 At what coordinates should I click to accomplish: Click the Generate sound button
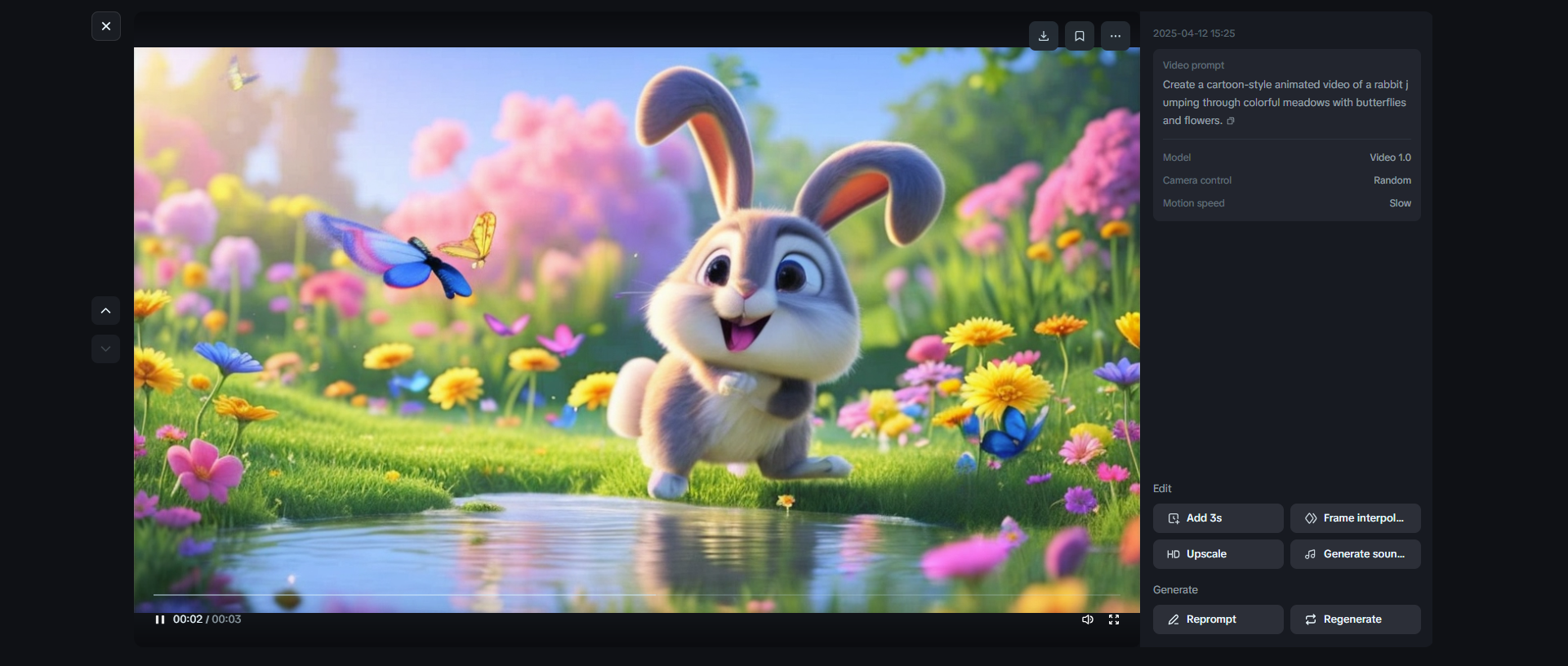pos(1356,554)
